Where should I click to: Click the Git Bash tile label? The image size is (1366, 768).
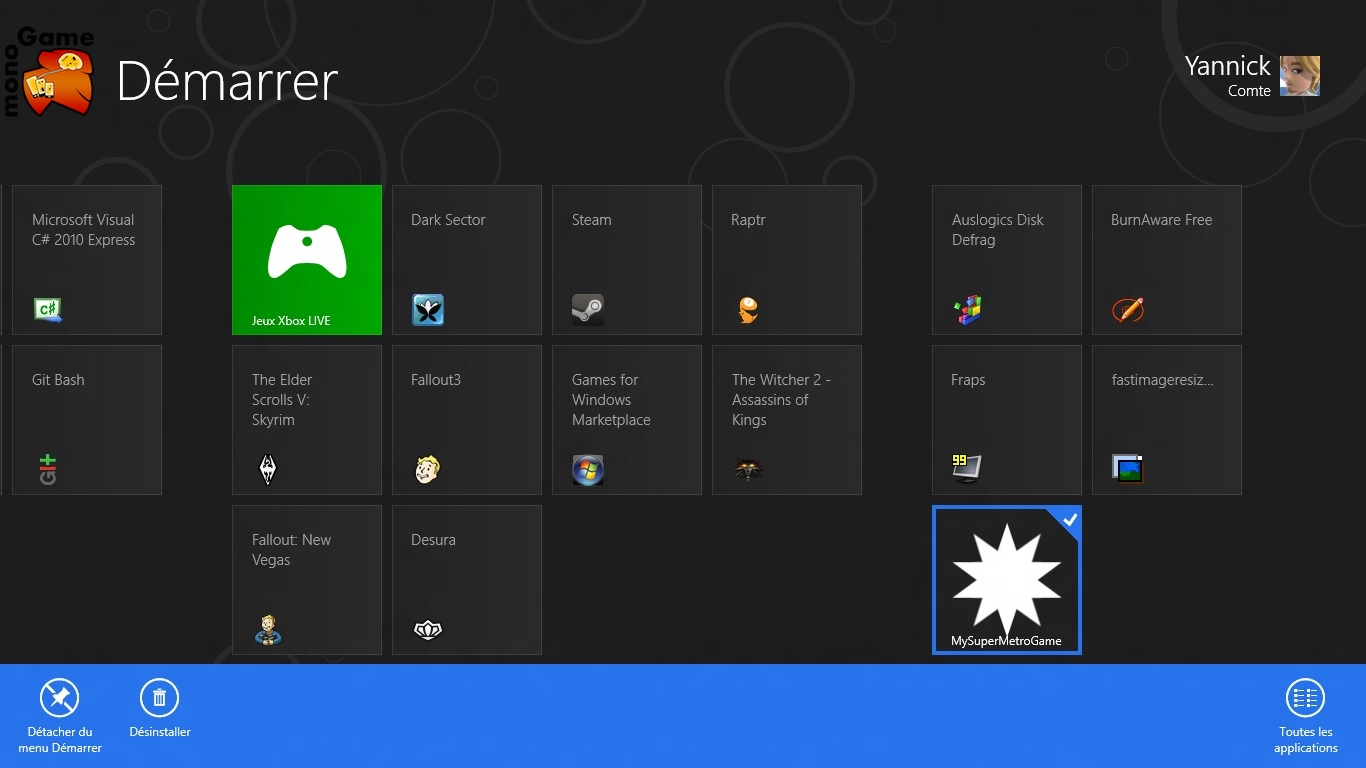click(58, 380)
